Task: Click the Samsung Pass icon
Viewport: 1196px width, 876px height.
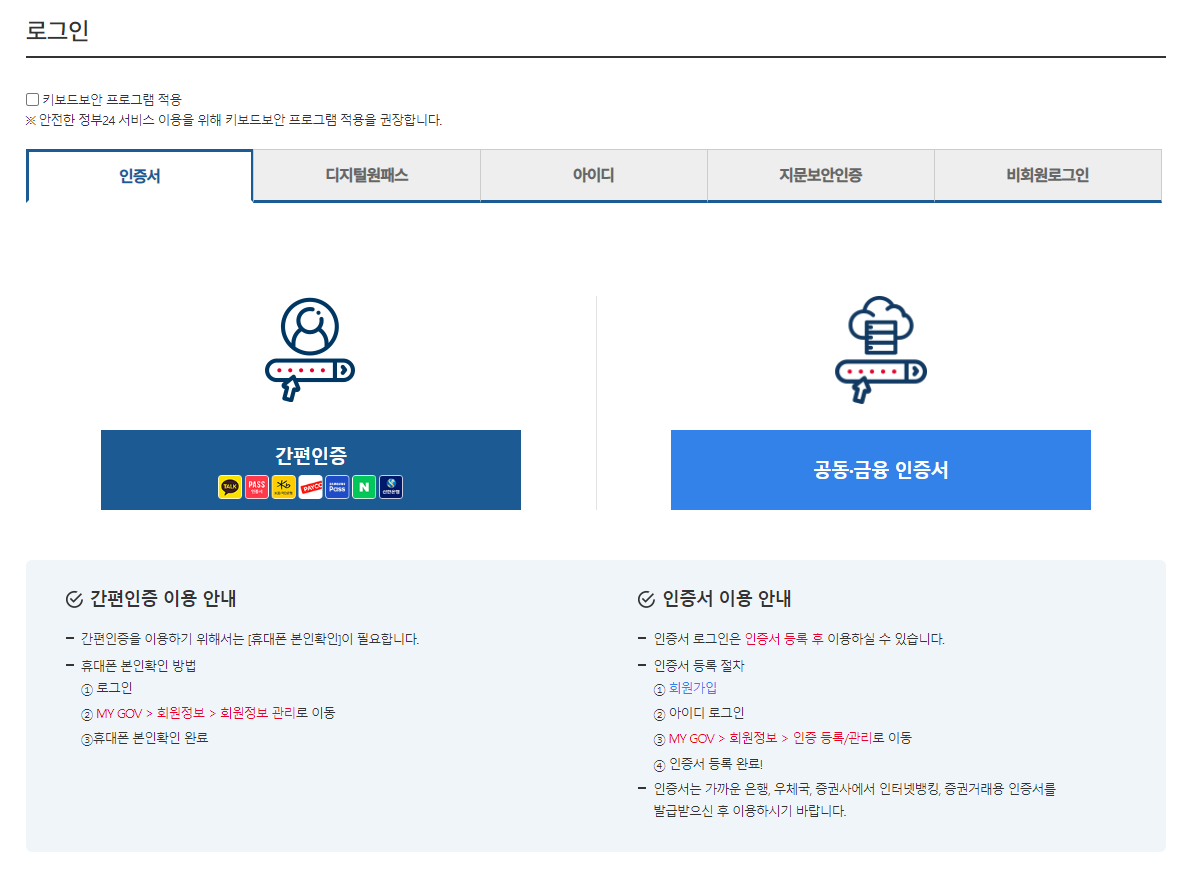Action: (x=337, y=487)
